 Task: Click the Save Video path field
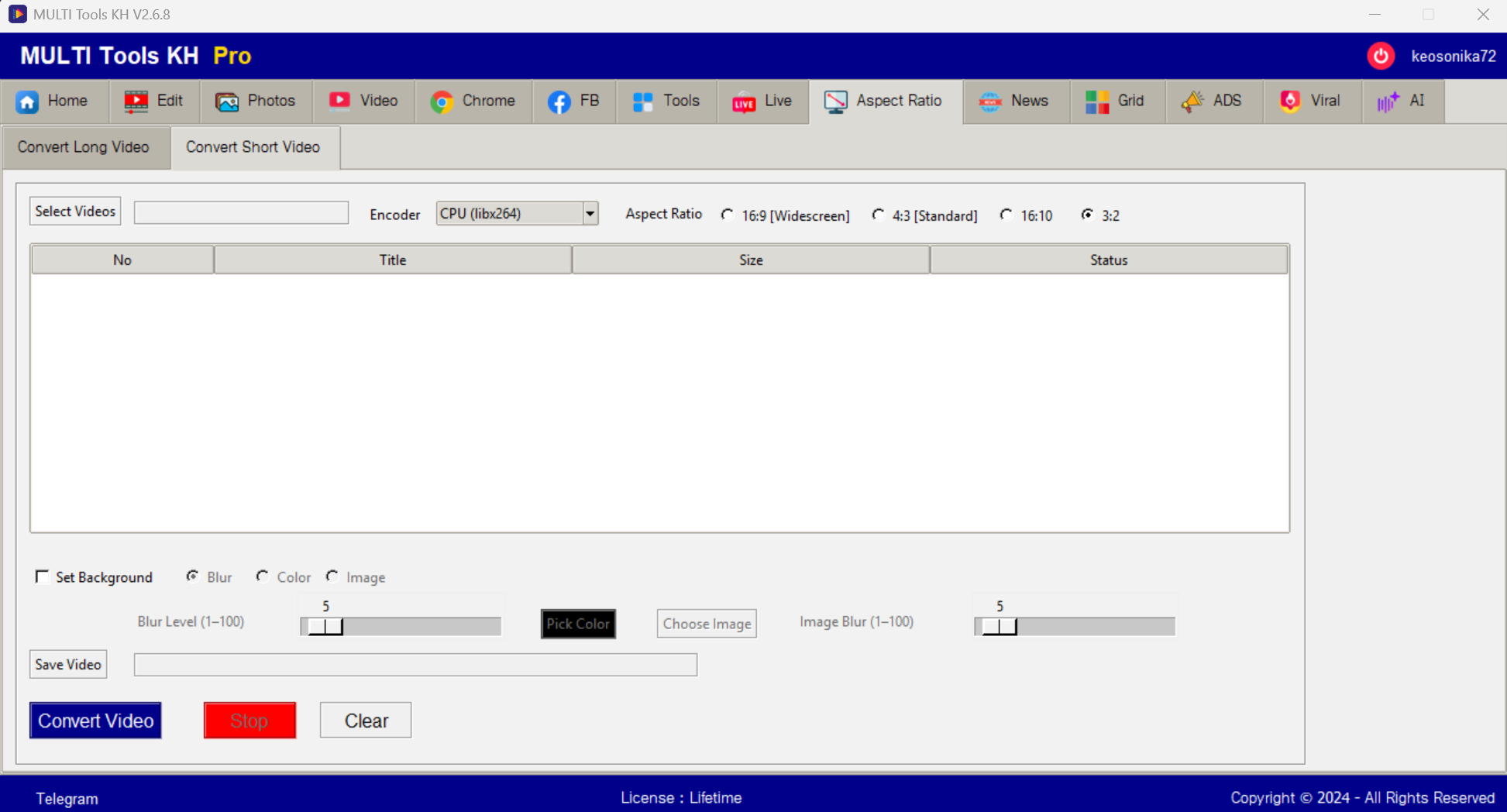coord(415,665)
